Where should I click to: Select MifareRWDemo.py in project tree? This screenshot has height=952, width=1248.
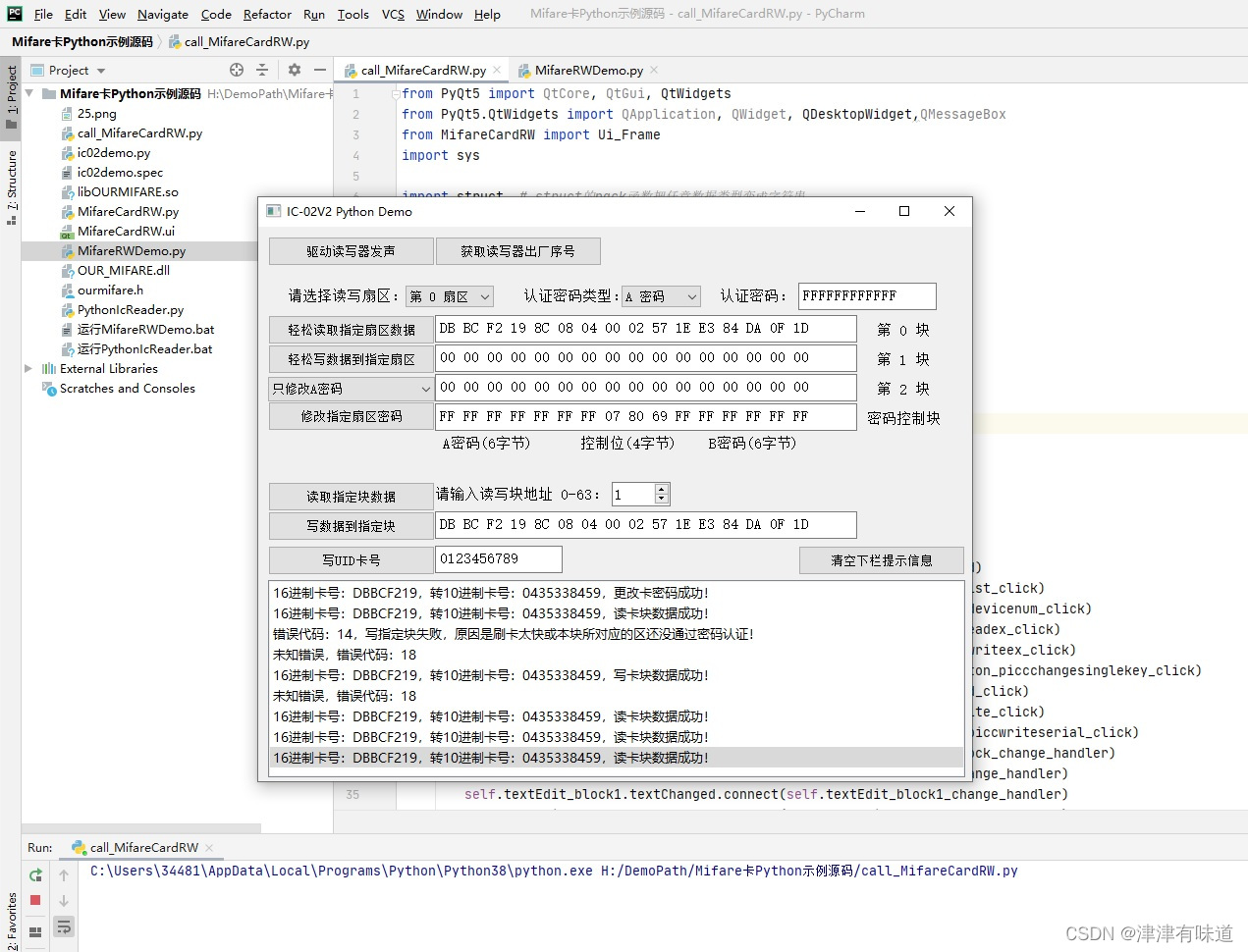132,250
